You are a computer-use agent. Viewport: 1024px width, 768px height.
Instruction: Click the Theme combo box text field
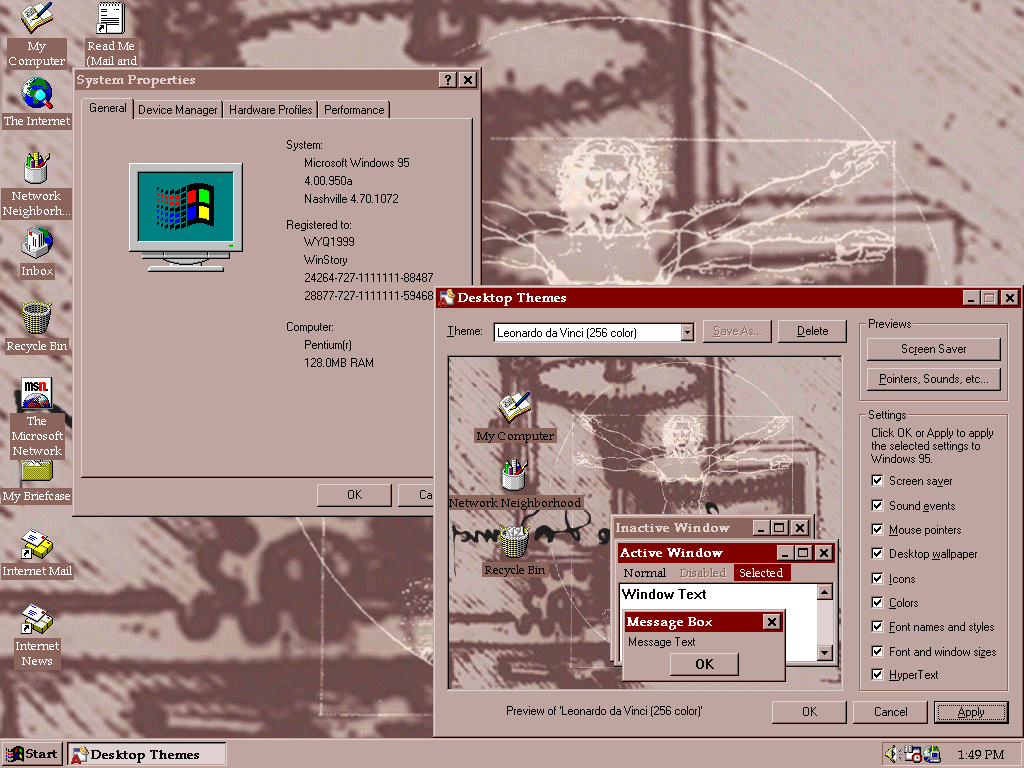coord(587,332)
